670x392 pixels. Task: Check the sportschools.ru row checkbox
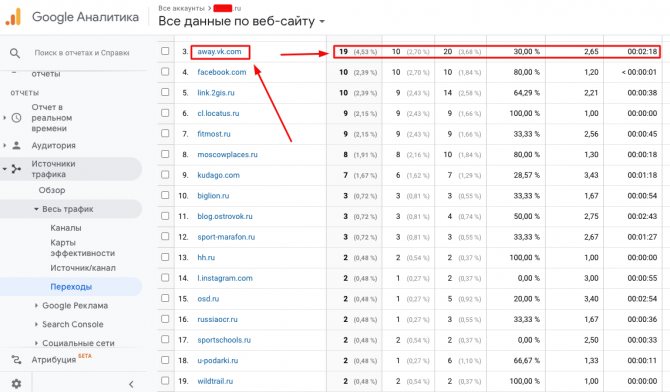point(165,339)
